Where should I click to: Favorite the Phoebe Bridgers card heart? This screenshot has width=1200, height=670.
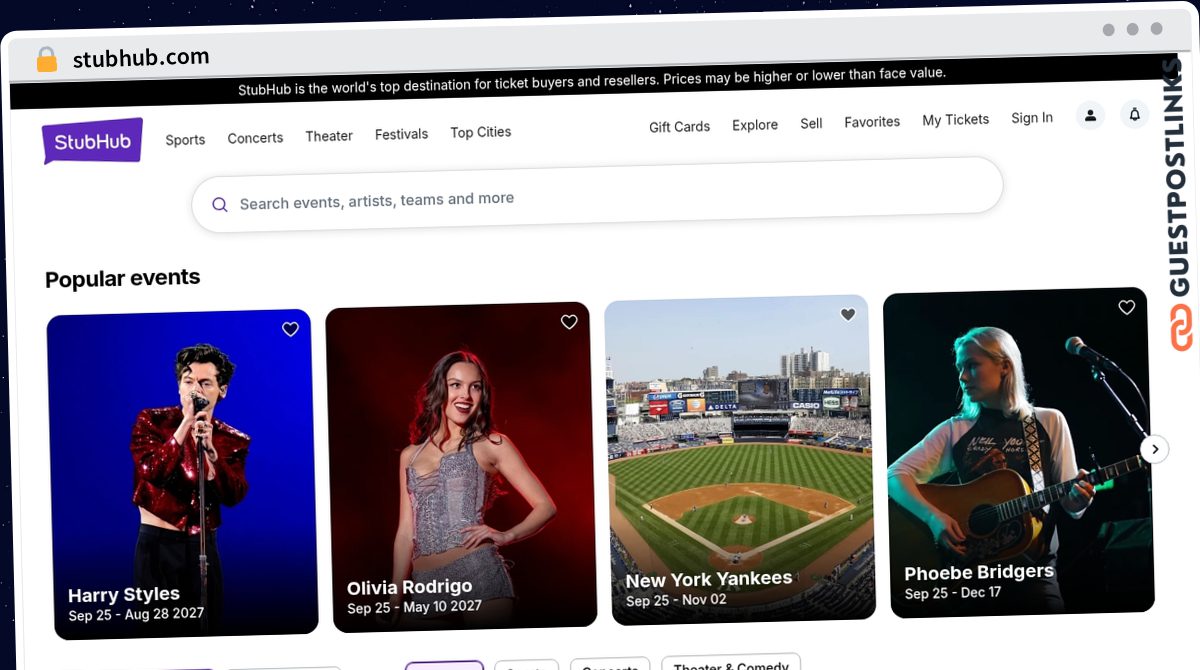coord(1127,307)
